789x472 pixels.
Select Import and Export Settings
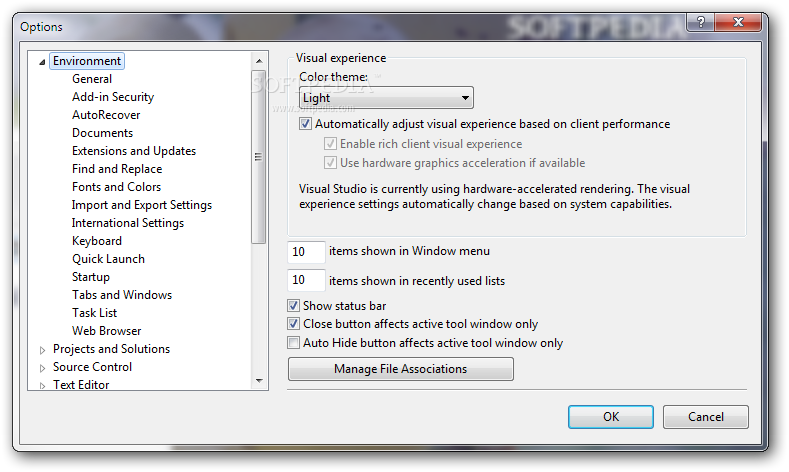click(141, 205)
